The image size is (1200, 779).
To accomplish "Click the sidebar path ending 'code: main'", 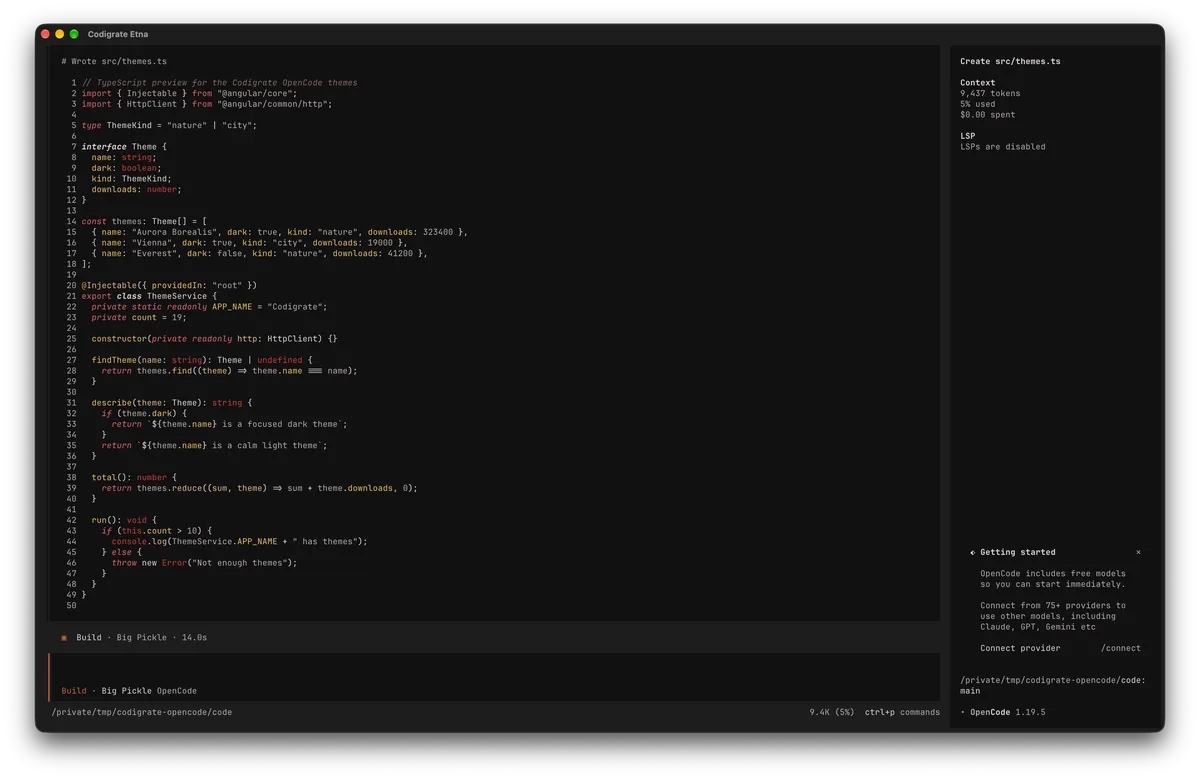I will pyautogui.click(x=1053, y=685).
